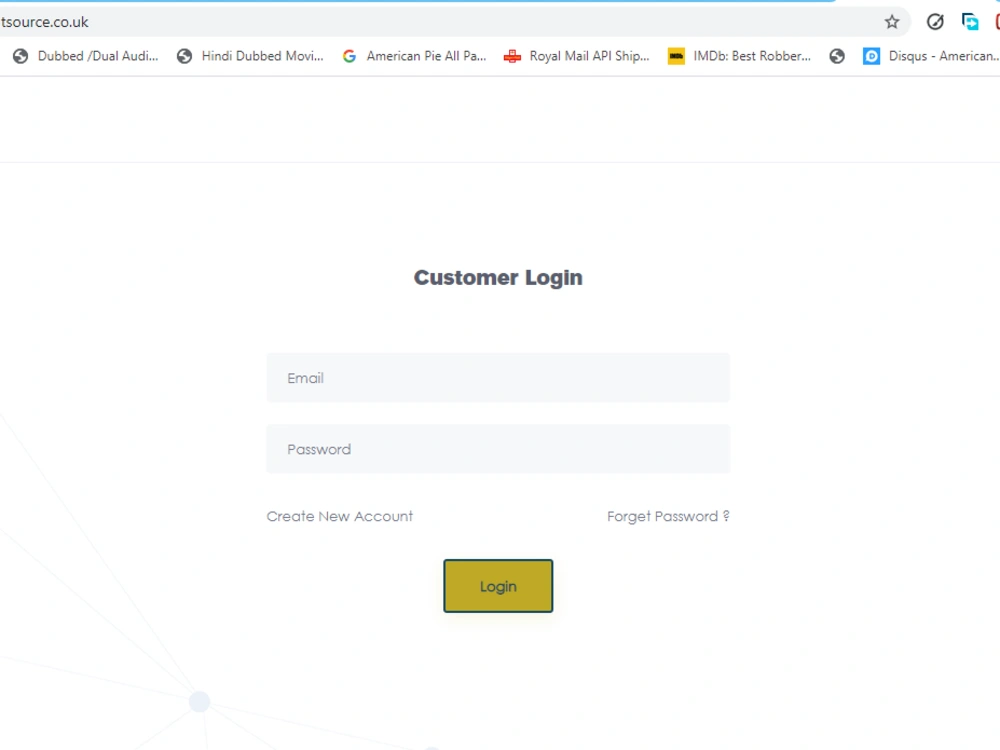Follow the Create New Account link
The image size is (1000, 750).
click(339, 516)
